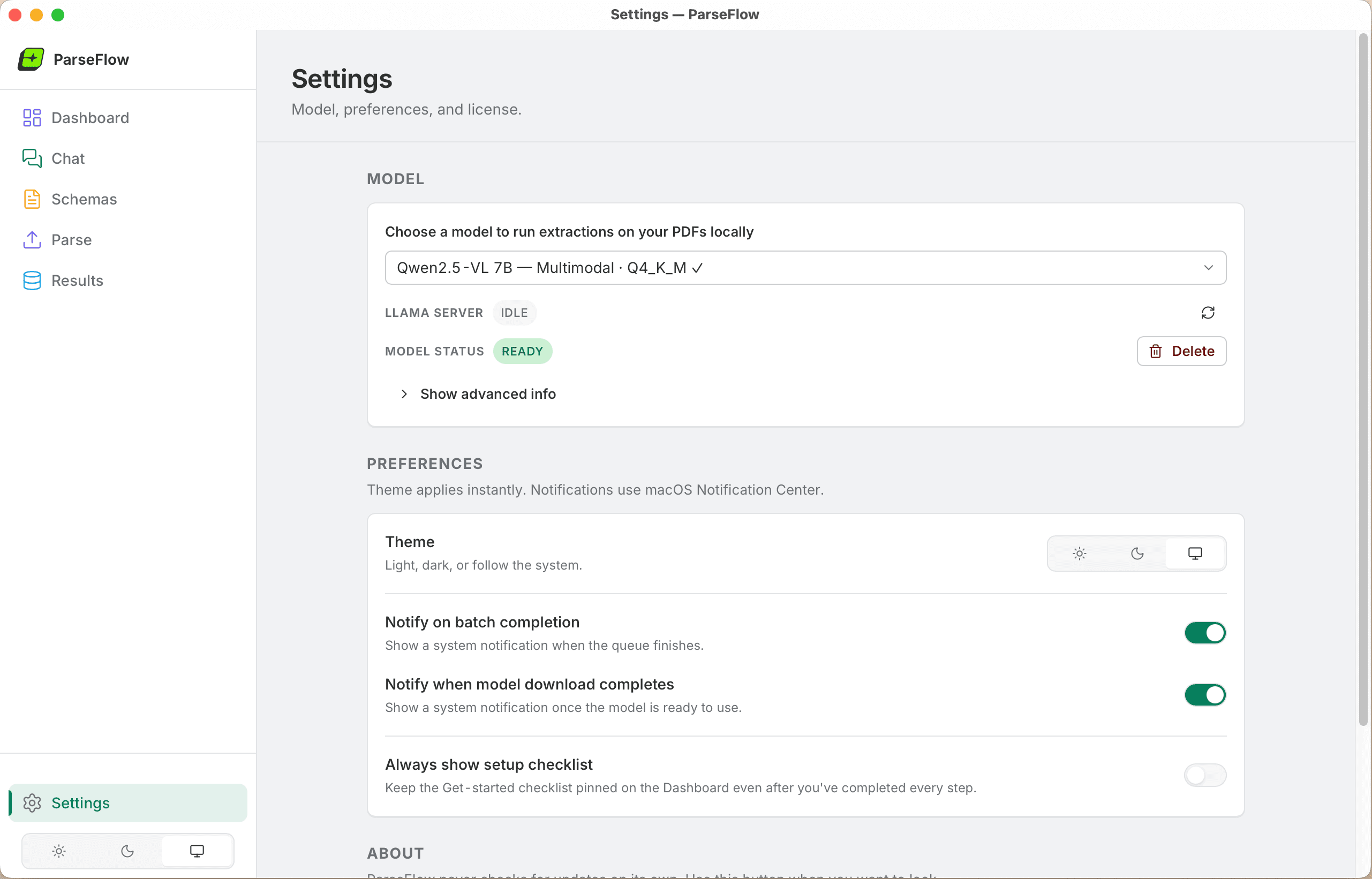Delete the downloaded model
Screen dimensions: 1372x879
tap(1181, 351)
